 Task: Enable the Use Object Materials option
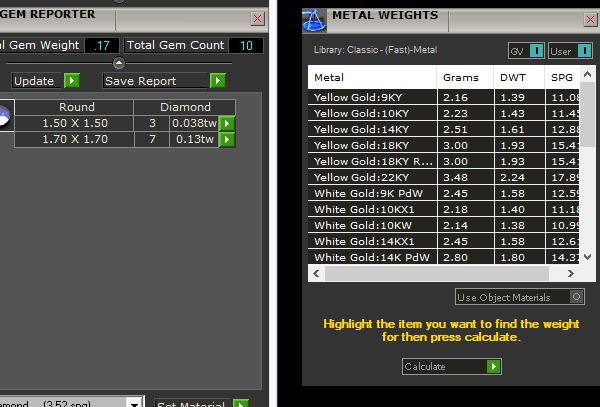click(x=575, y=297)
